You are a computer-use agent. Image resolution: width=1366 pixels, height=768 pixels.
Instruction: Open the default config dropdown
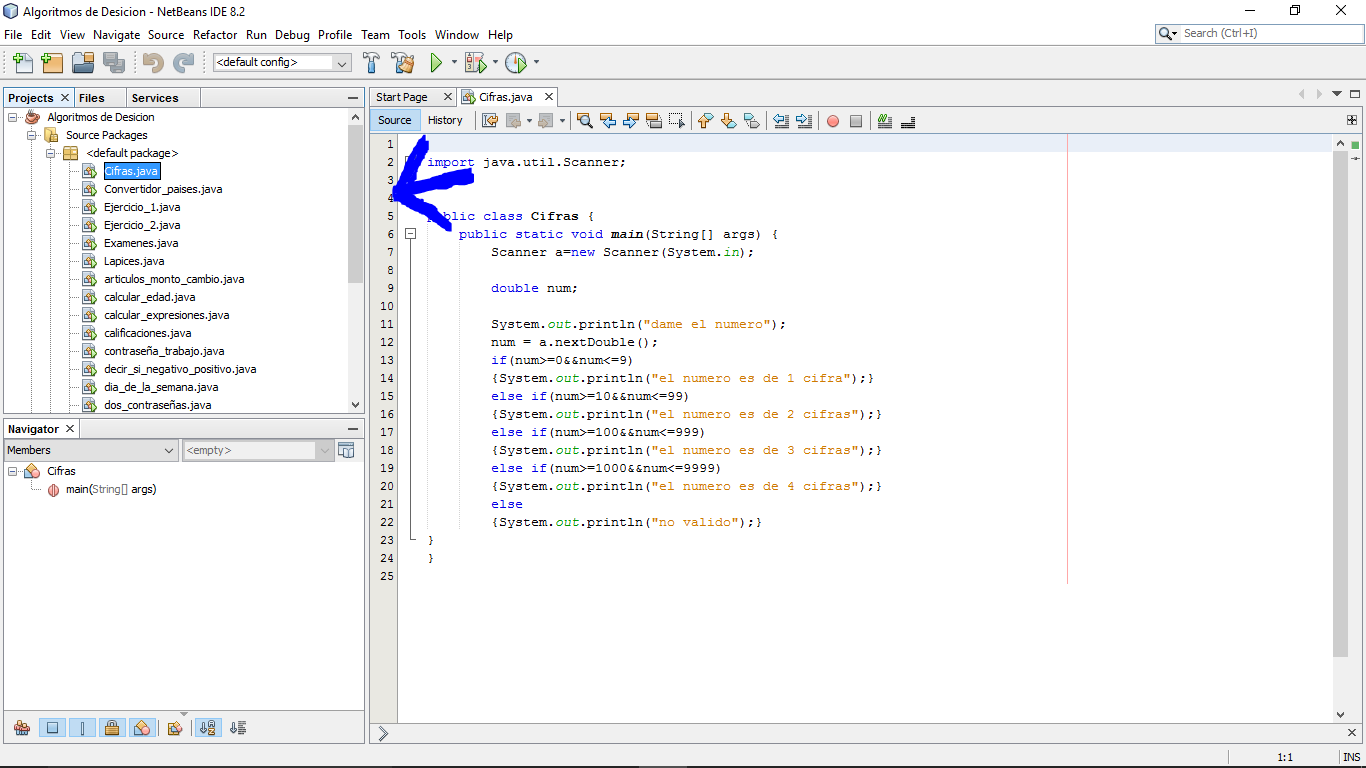[343, 62]
